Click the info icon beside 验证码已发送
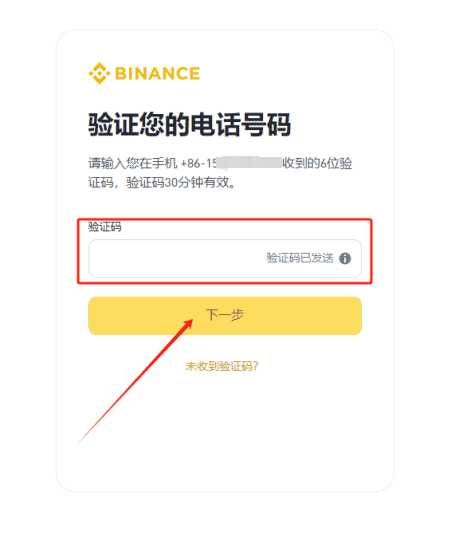Image resolution: width=456 pixels, height=540 pixels. pyautogui.click(x=345, y=258)
